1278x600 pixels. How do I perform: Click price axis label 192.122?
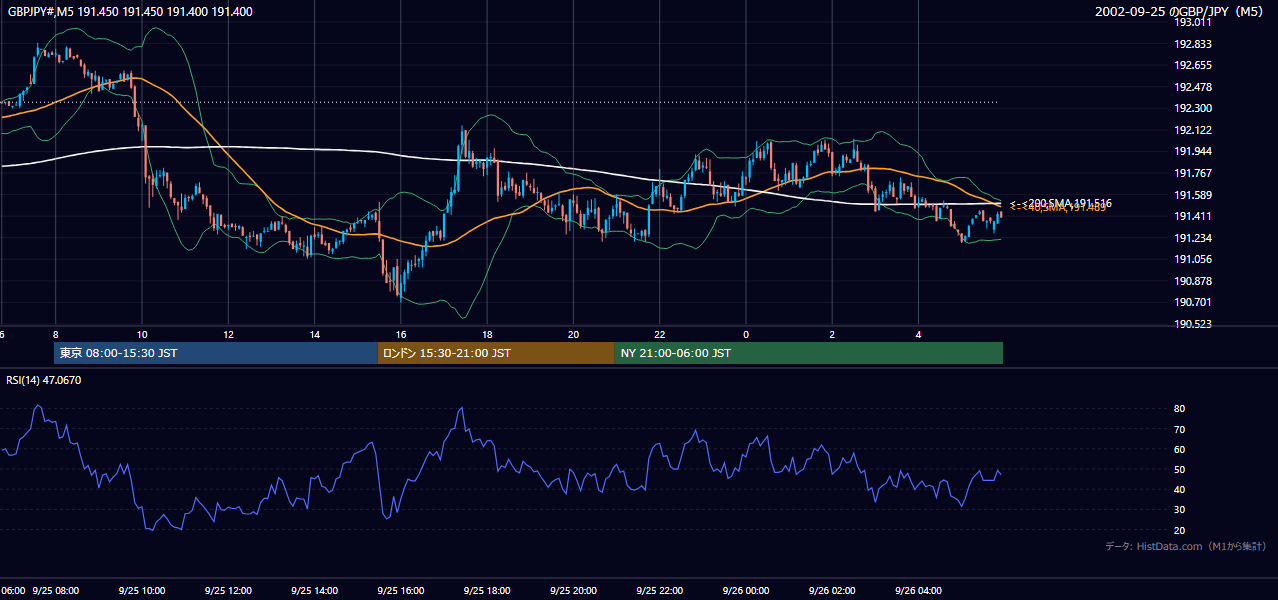tap(1194, 130)
